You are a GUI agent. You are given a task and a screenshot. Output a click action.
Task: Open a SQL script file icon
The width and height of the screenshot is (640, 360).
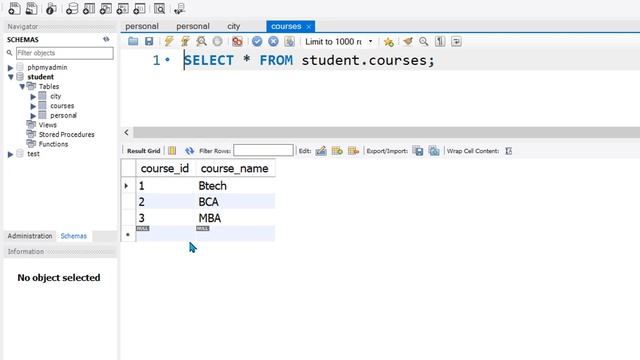click(x=133, y=41)
